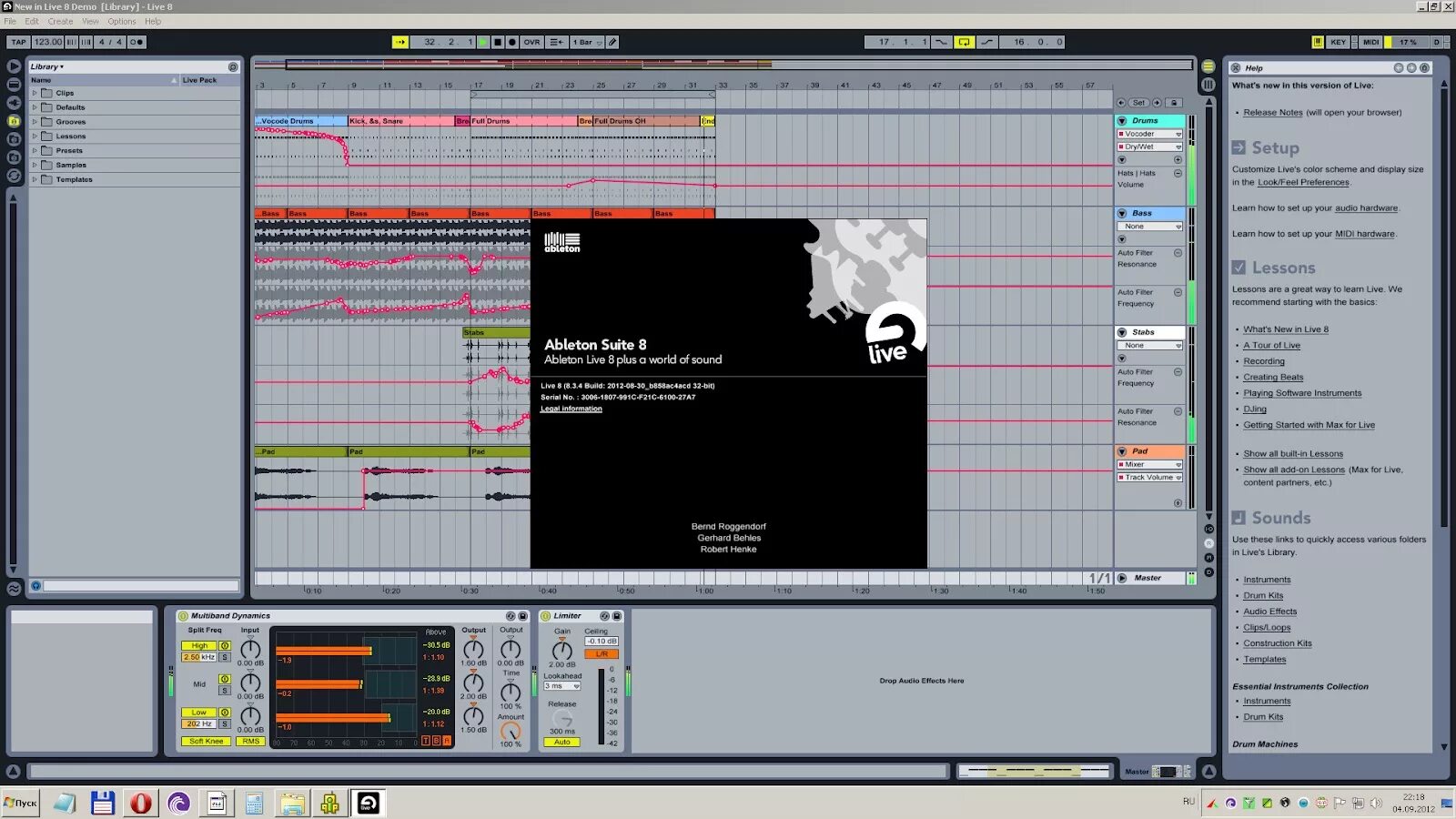Click the Stop transport button
This screenshot has height=819, width=1456.
click(498, 42)
